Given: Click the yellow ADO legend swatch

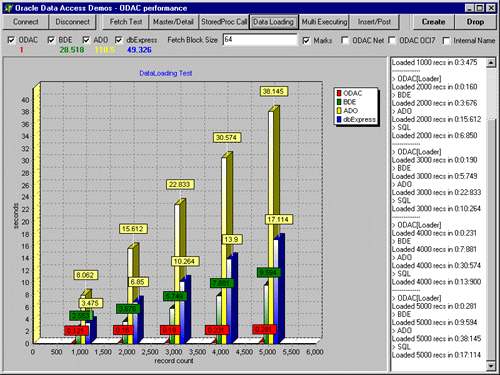Looking at the screenshot, I should tap(339, 111).
